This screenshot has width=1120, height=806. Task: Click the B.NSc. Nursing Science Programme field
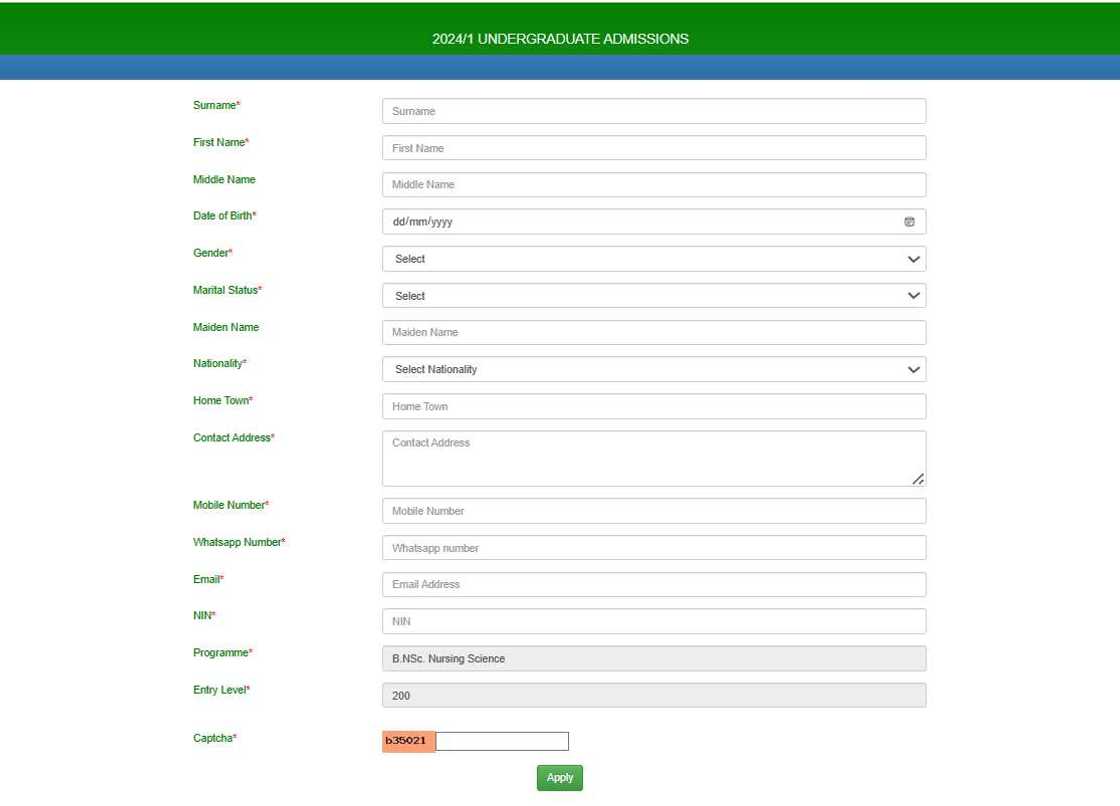653,658
